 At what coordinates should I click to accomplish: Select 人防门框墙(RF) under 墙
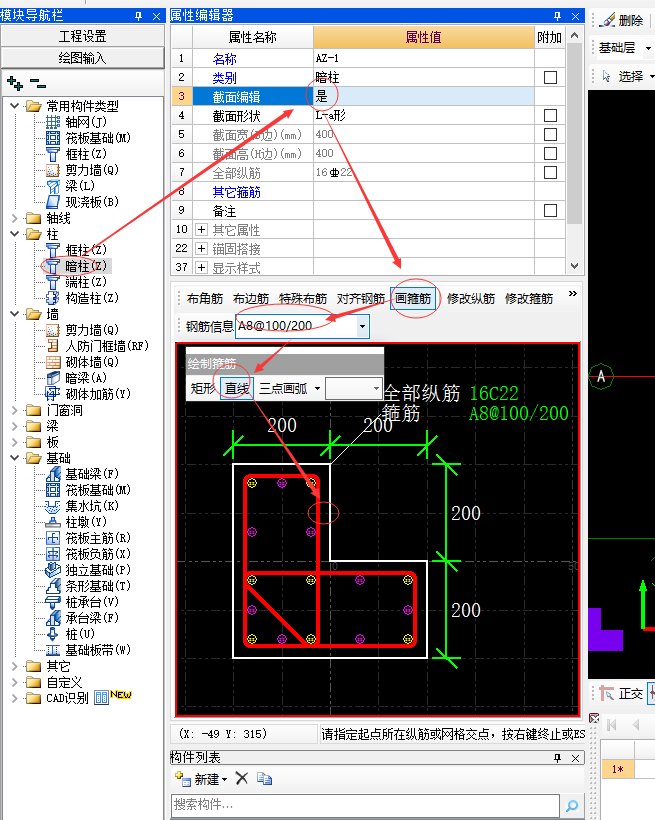107,346
